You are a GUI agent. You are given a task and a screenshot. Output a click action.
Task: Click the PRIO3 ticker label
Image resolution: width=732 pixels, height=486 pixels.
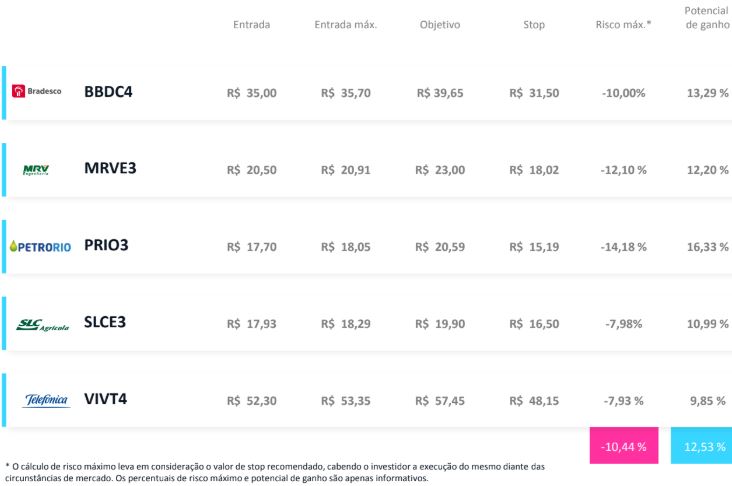click(106, 245)
